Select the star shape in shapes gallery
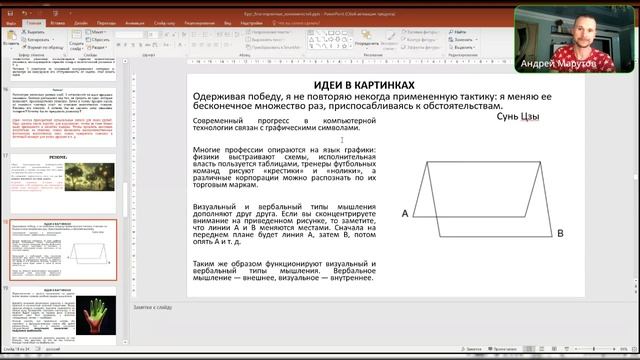The width and height of the screenshot is (640, 360). [x=344, y=46]
